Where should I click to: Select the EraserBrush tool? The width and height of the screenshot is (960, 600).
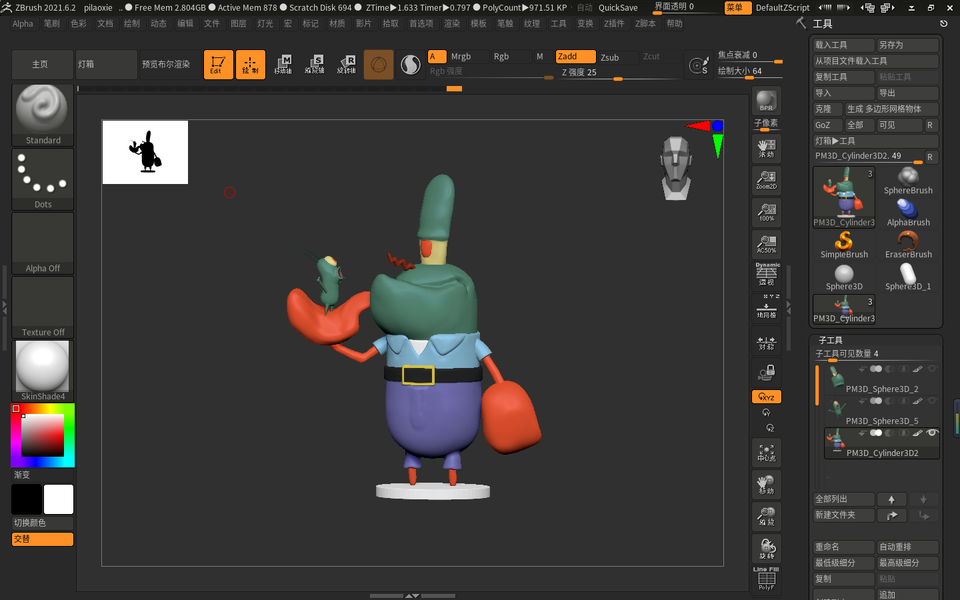click(x=908, y=245)
